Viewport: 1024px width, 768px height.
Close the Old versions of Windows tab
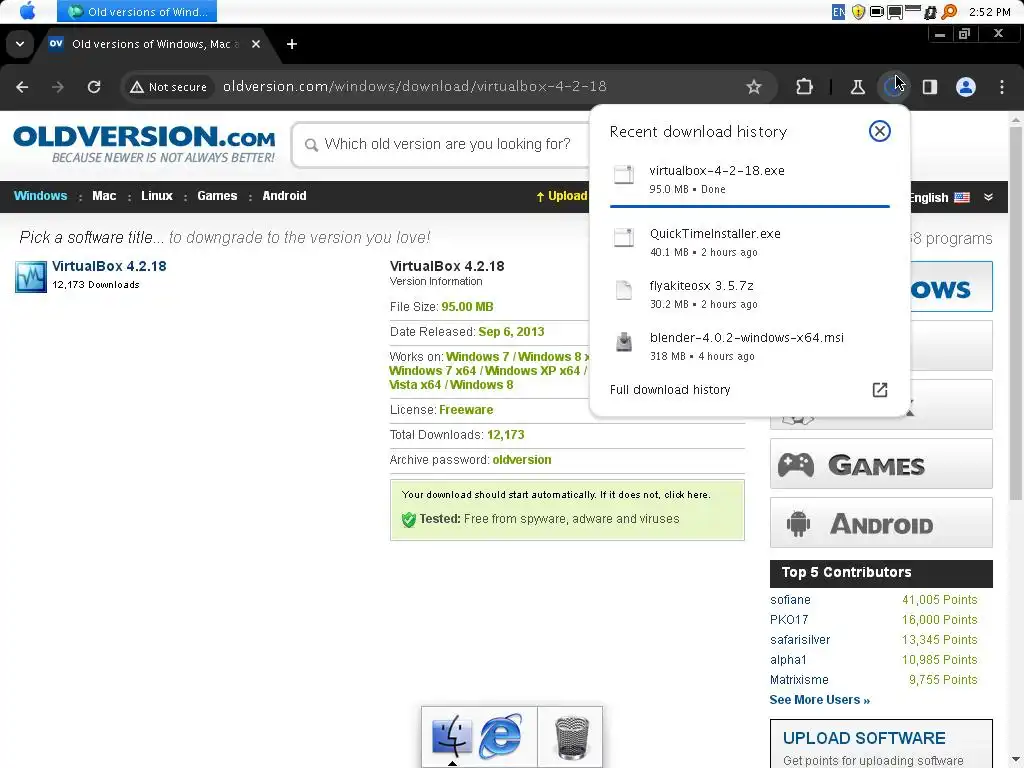pos(256,44)
